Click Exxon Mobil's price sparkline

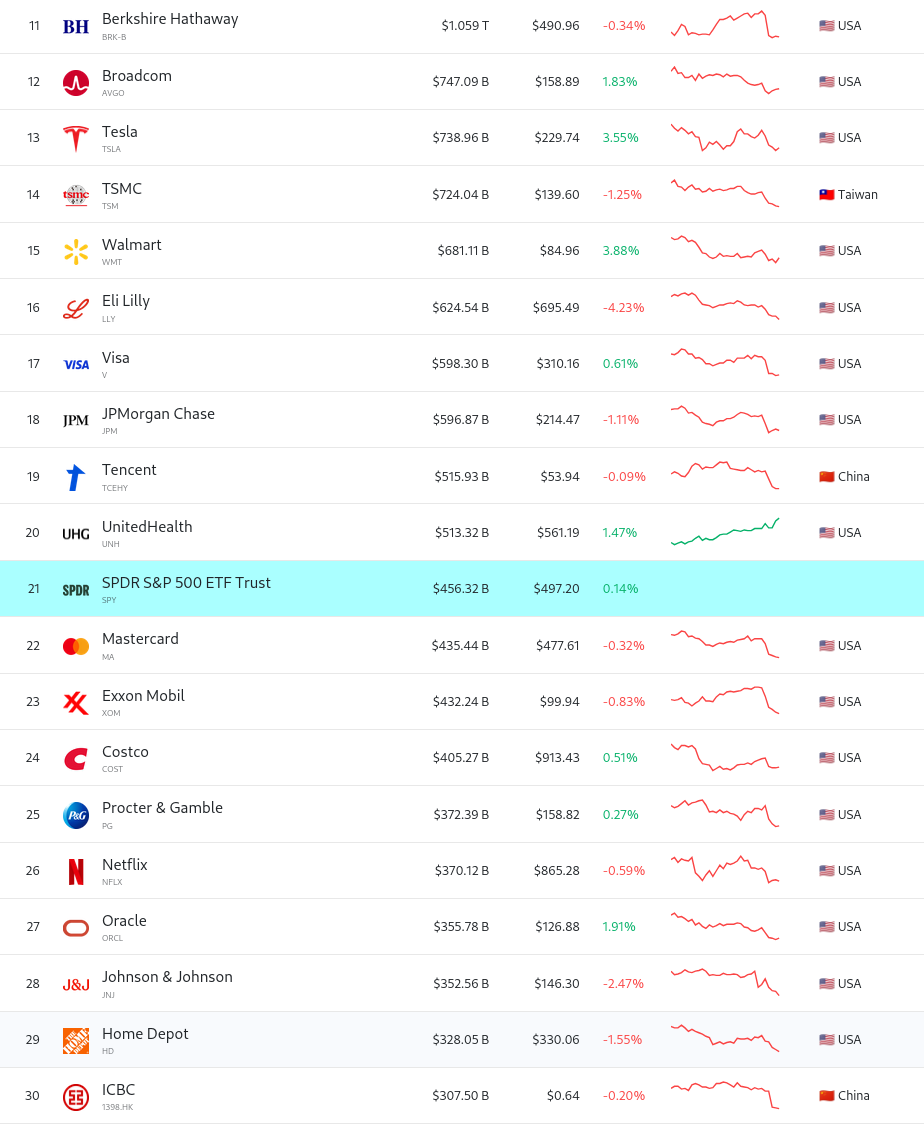tap(725, 700)
